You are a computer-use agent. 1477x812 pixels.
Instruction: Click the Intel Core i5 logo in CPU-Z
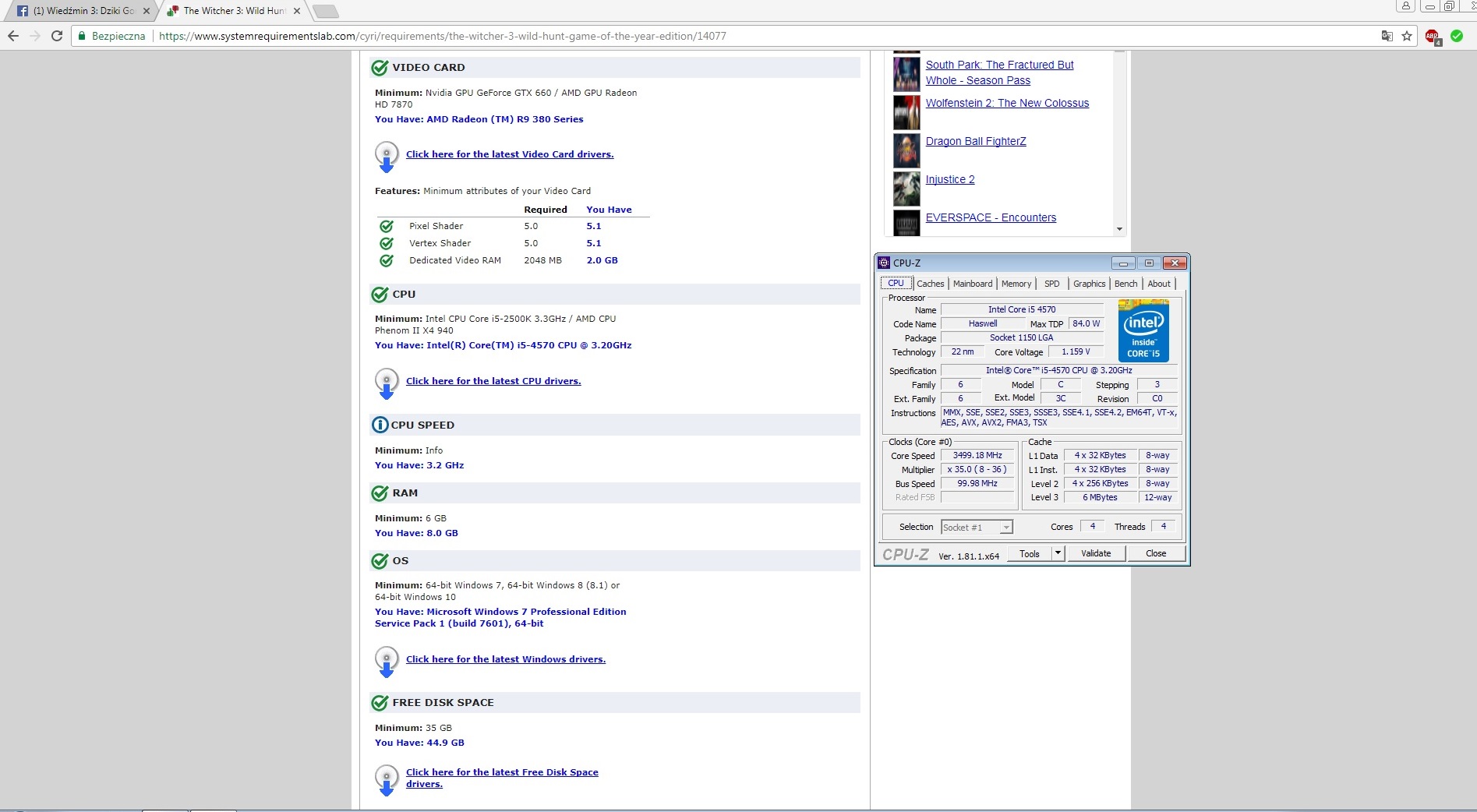point(1143,331)
